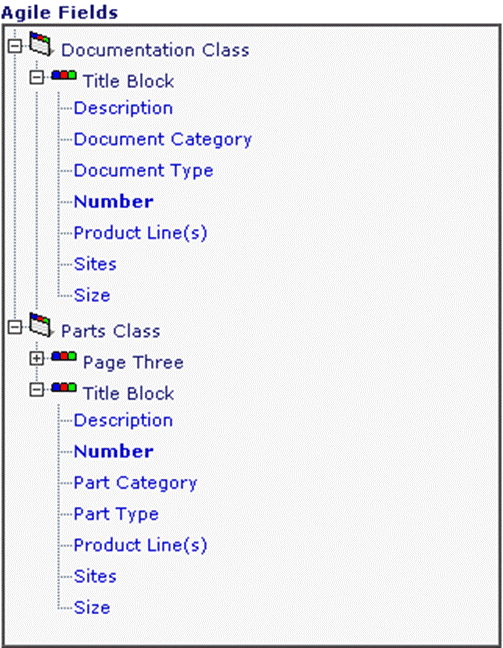Select Document Type field link

pyautogui.click(x=143, y=171)
